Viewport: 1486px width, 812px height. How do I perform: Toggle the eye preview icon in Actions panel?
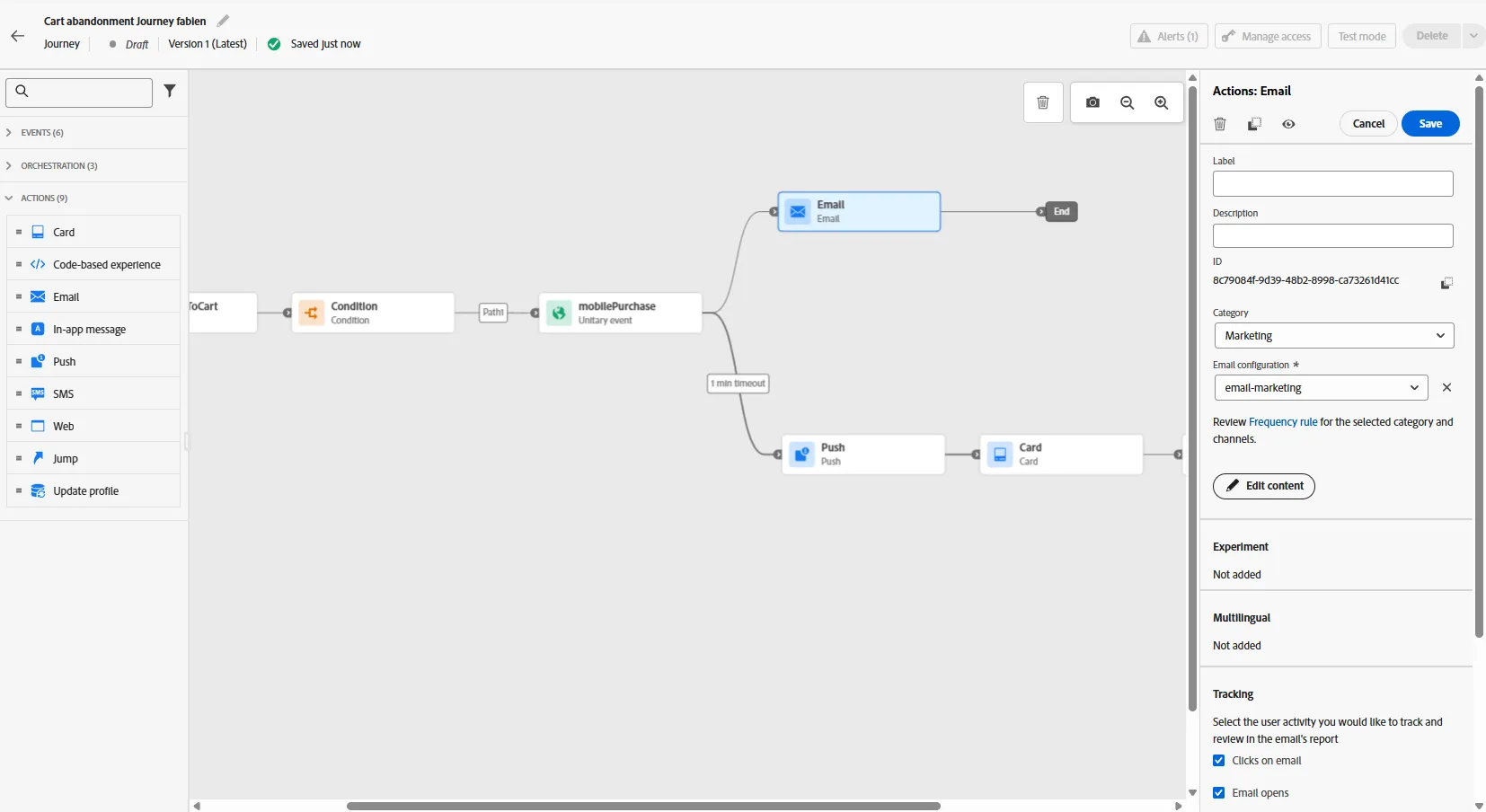pyautogui.click(x=1288, y=124)
